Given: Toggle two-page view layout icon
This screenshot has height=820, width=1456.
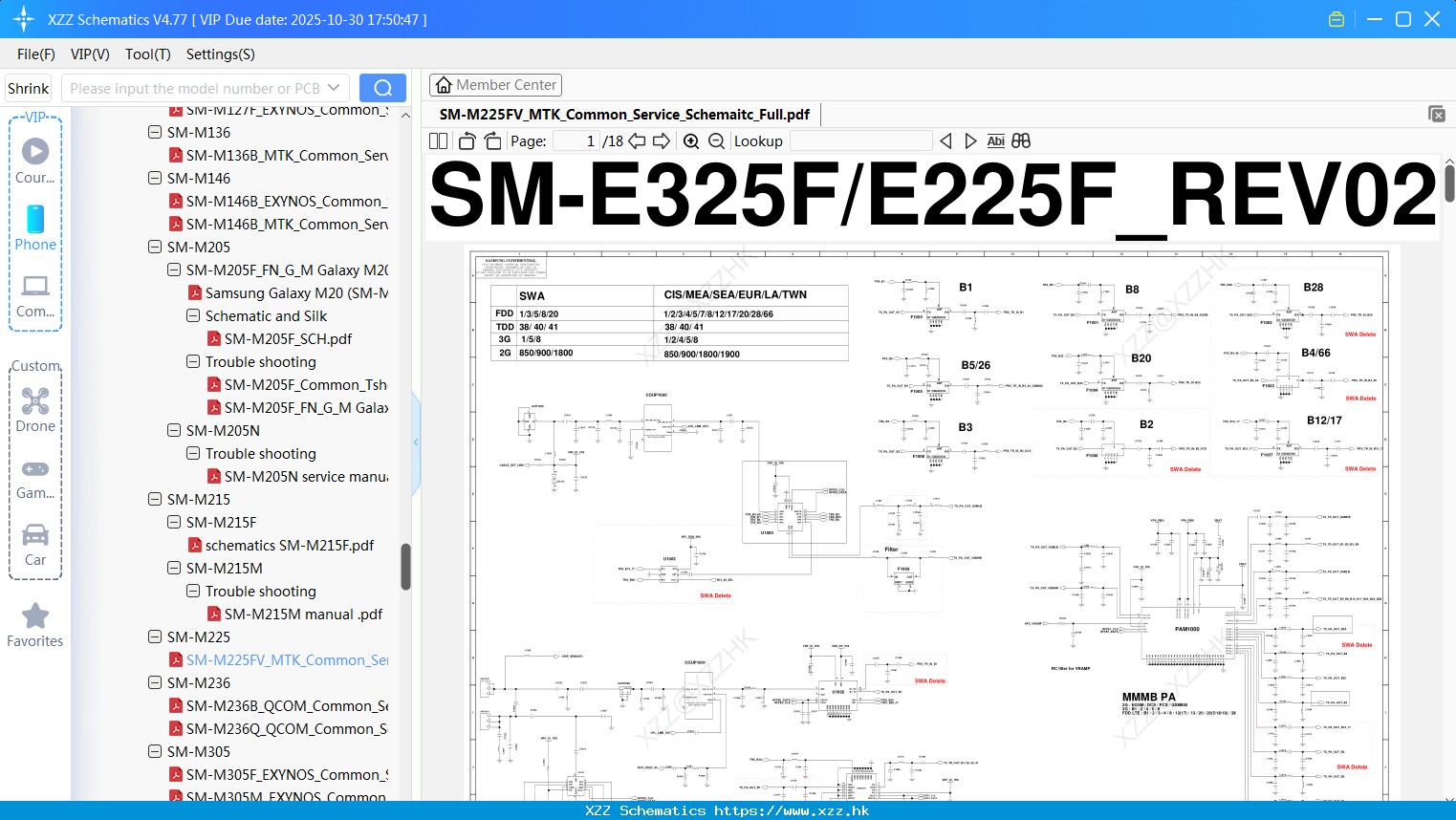Looking at the screenshot, I should pyautogui.click(x=438, y=141).
